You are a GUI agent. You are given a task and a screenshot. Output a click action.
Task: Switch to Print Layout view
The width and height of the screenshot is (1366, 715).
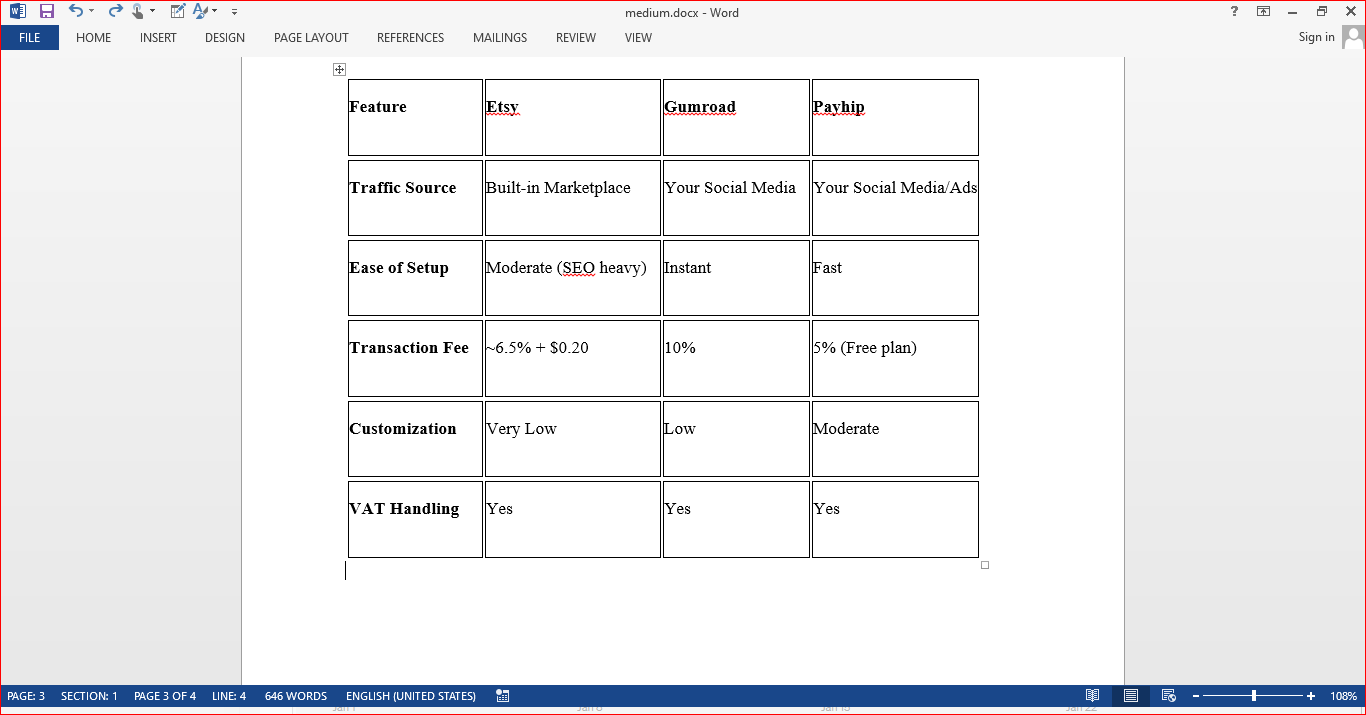[x=1131, y=696]
